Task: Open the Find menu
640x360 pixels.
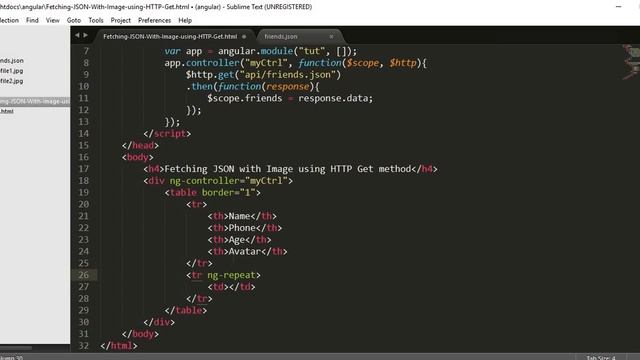Action: tap(32, 20)
